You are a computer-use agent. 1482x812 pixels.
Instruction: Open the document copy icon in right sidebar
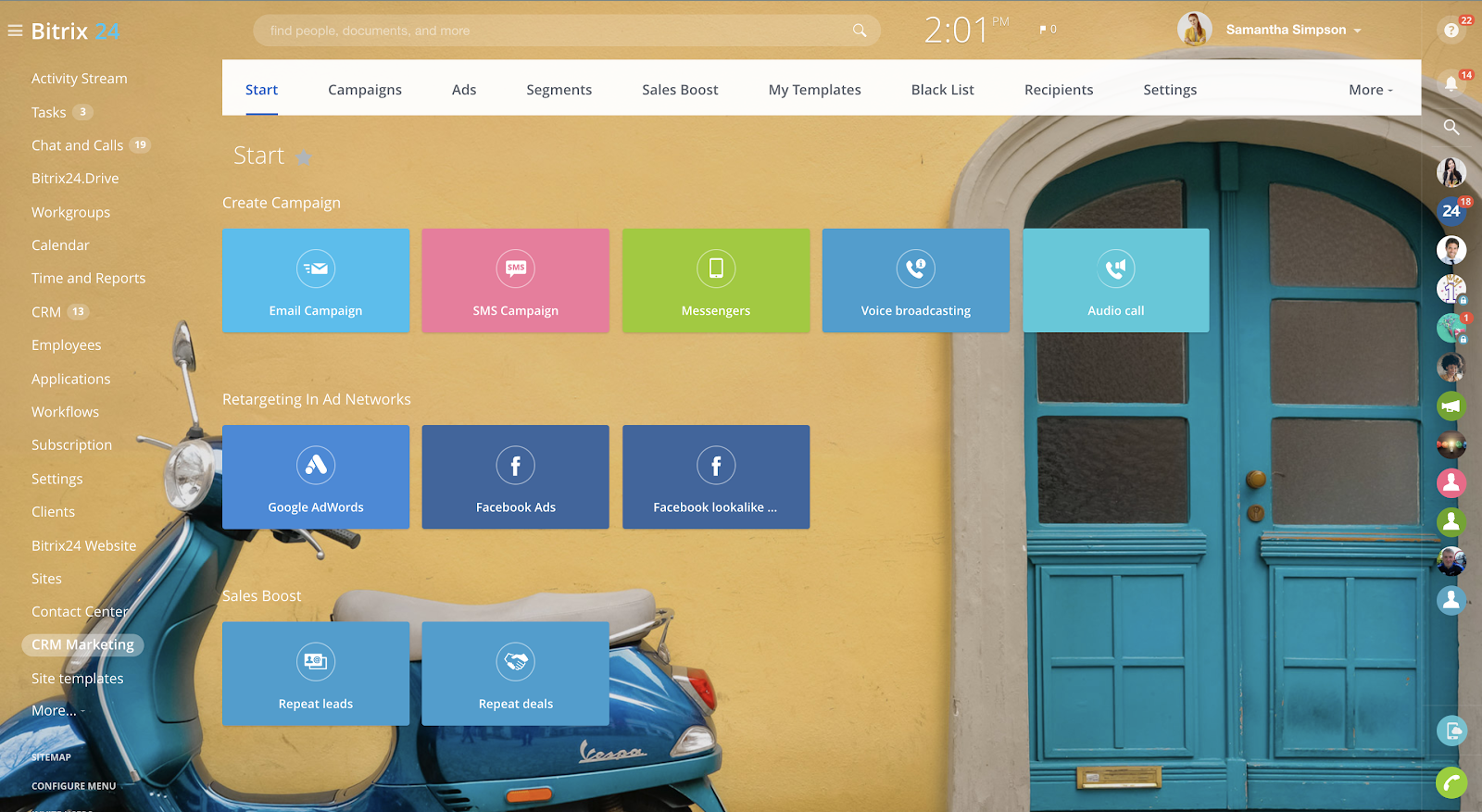click(x=1451, y=731)
